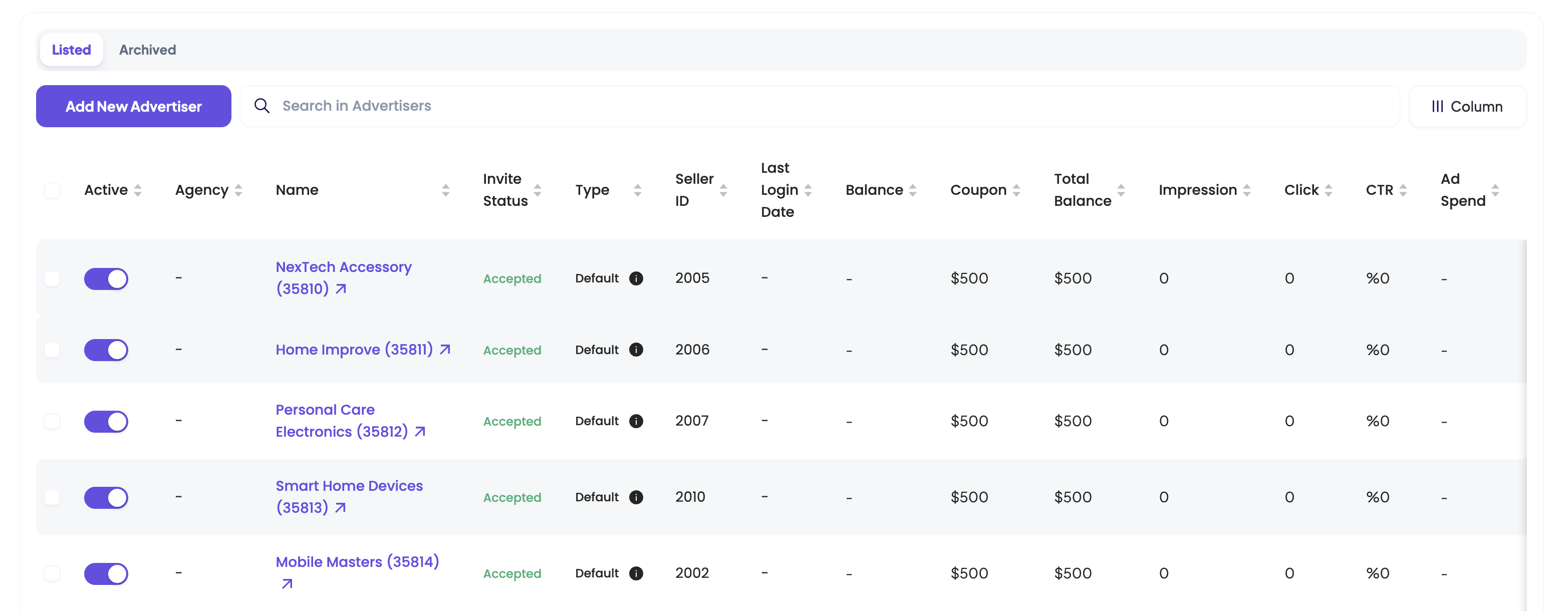The height and width of the screenshot is (611, 1568).
Task: Check the select-all checkbox in the header row
Action: coord(53,190)
